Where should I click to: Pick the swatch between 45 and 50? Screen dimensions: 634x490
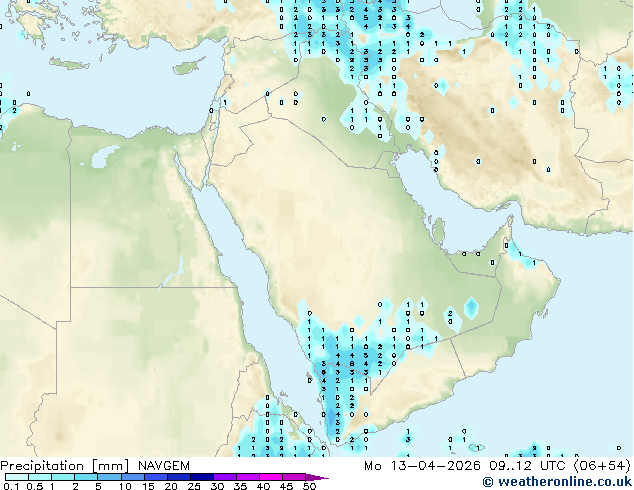(294, 477)
